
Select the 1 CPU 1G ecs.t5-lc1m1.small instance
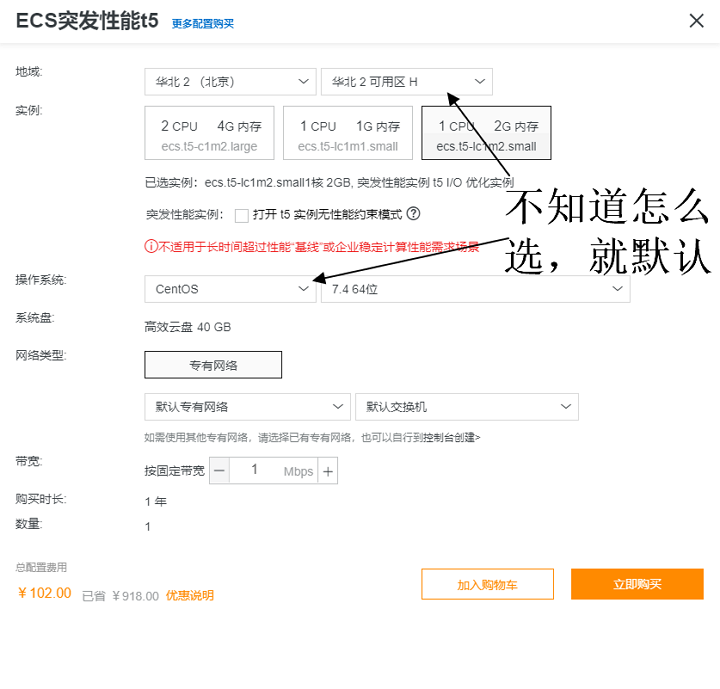348,133
